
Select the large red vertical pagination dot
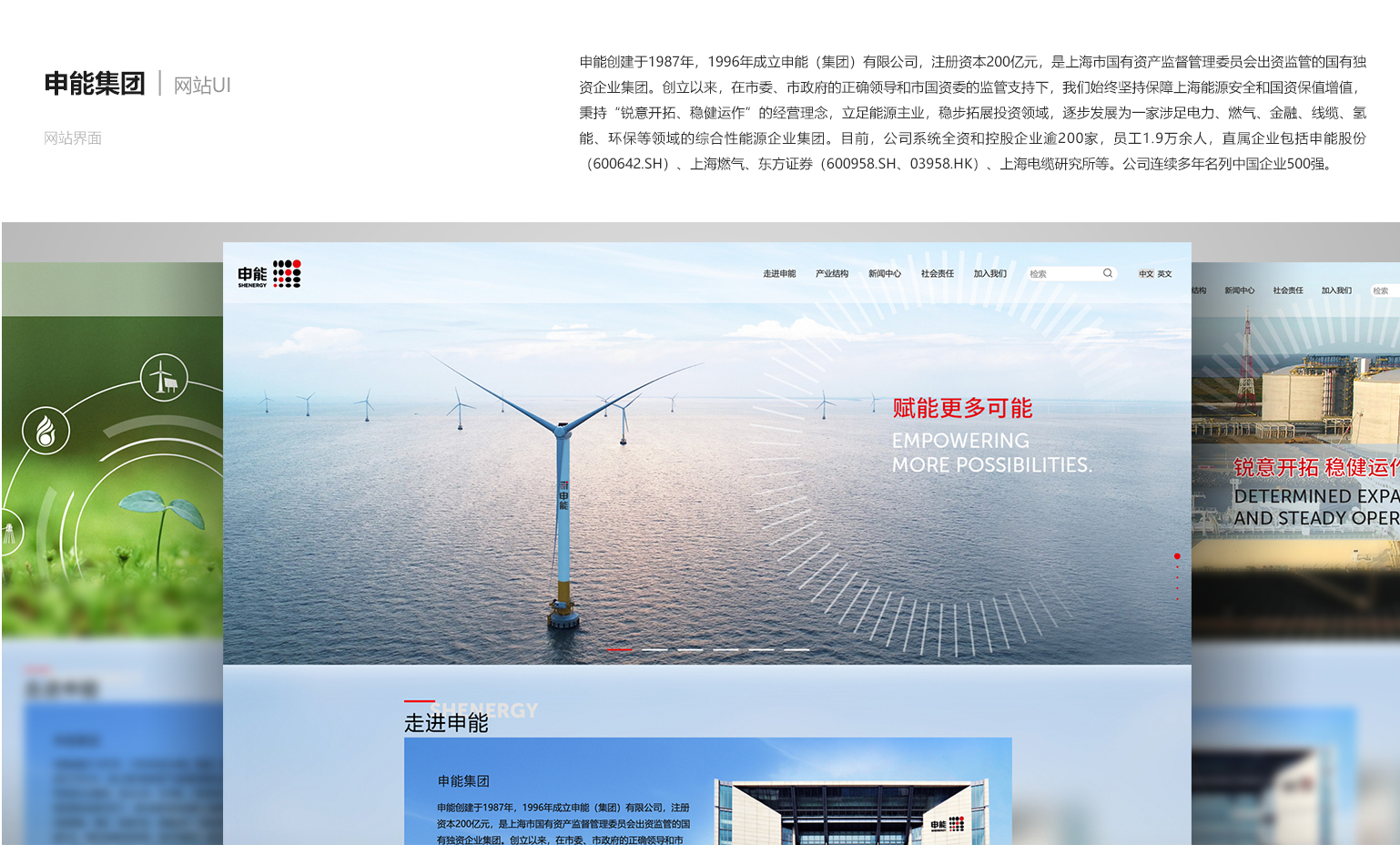[x=1177, y=556]
